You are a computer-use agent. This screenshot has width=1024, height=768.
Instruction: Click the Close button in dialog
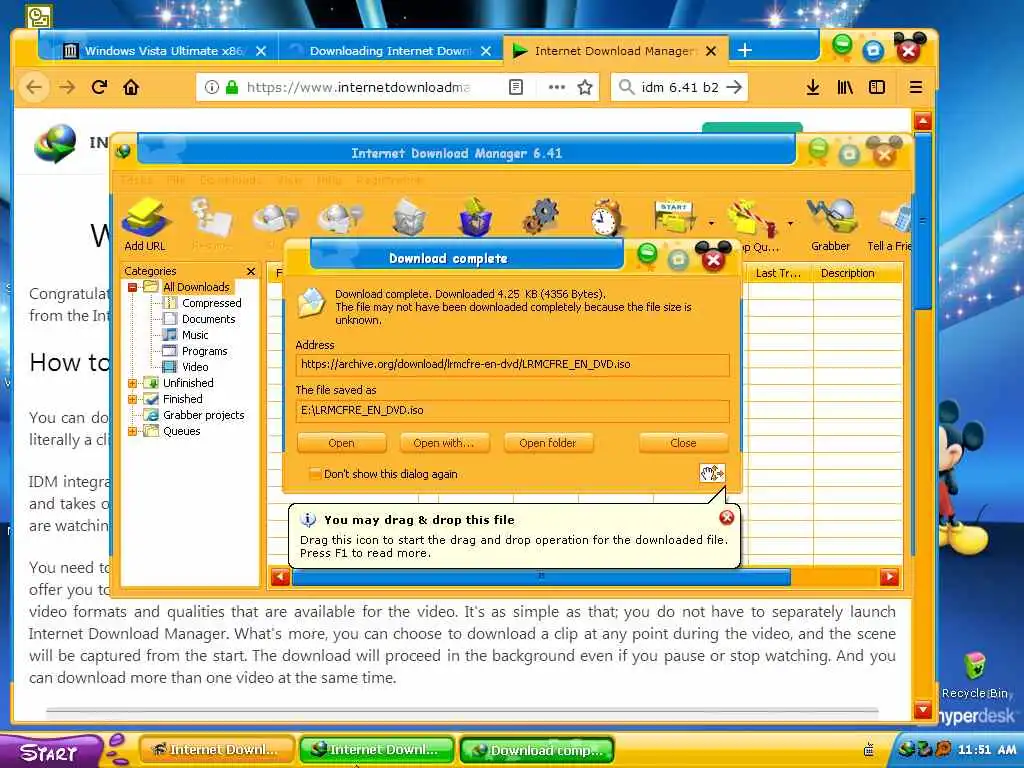tap(683, 443)
